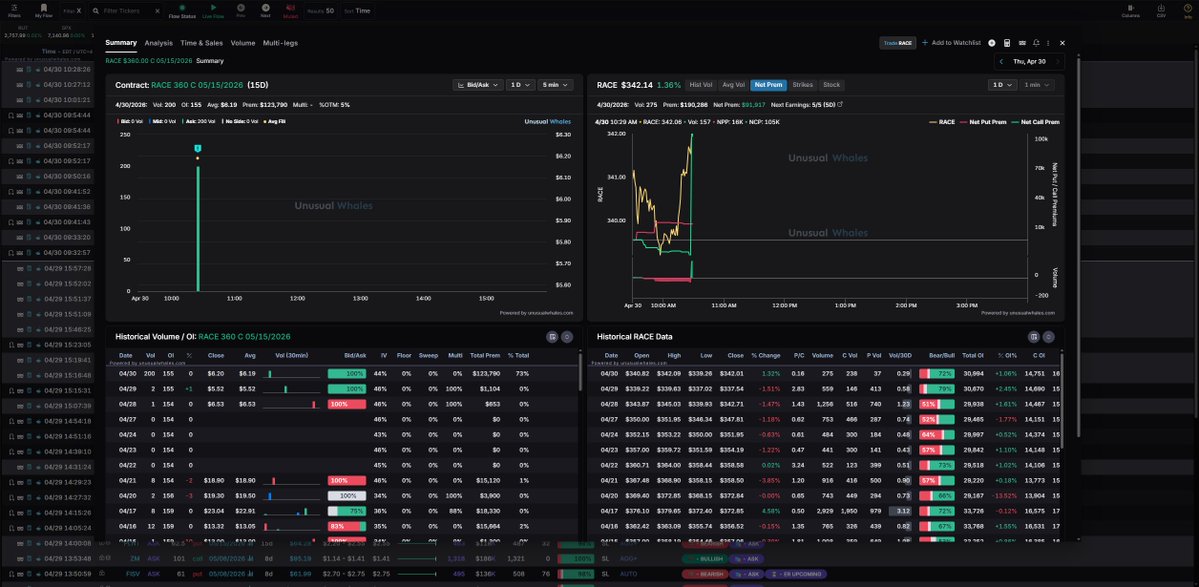Click circle icon in Historical RACE Data header
The image size is (1199, 587).
click(x=1048, y=336)
